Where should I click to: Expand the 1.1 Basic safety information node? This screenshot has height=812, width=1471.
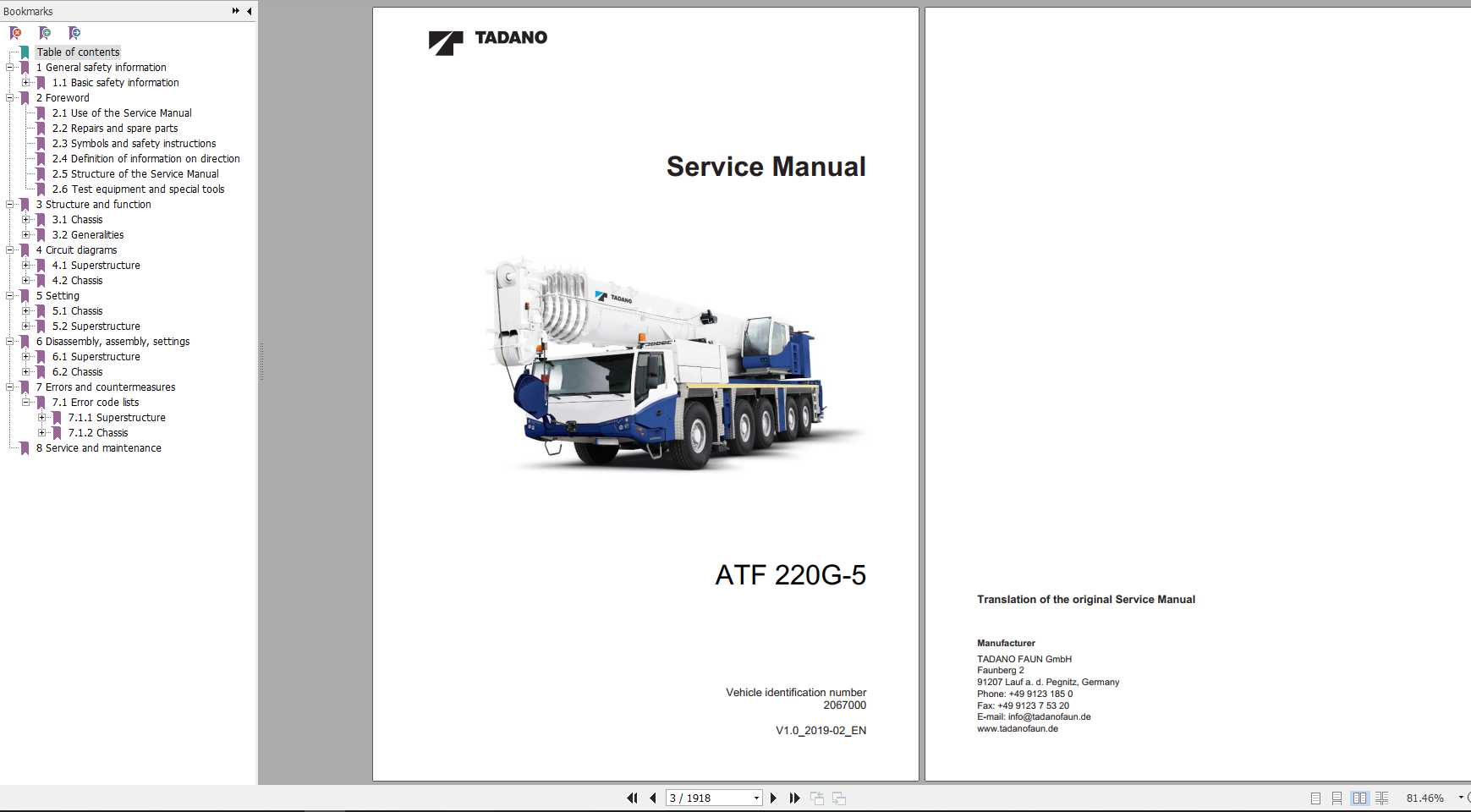pyautogui.click(x=26, y=83)
